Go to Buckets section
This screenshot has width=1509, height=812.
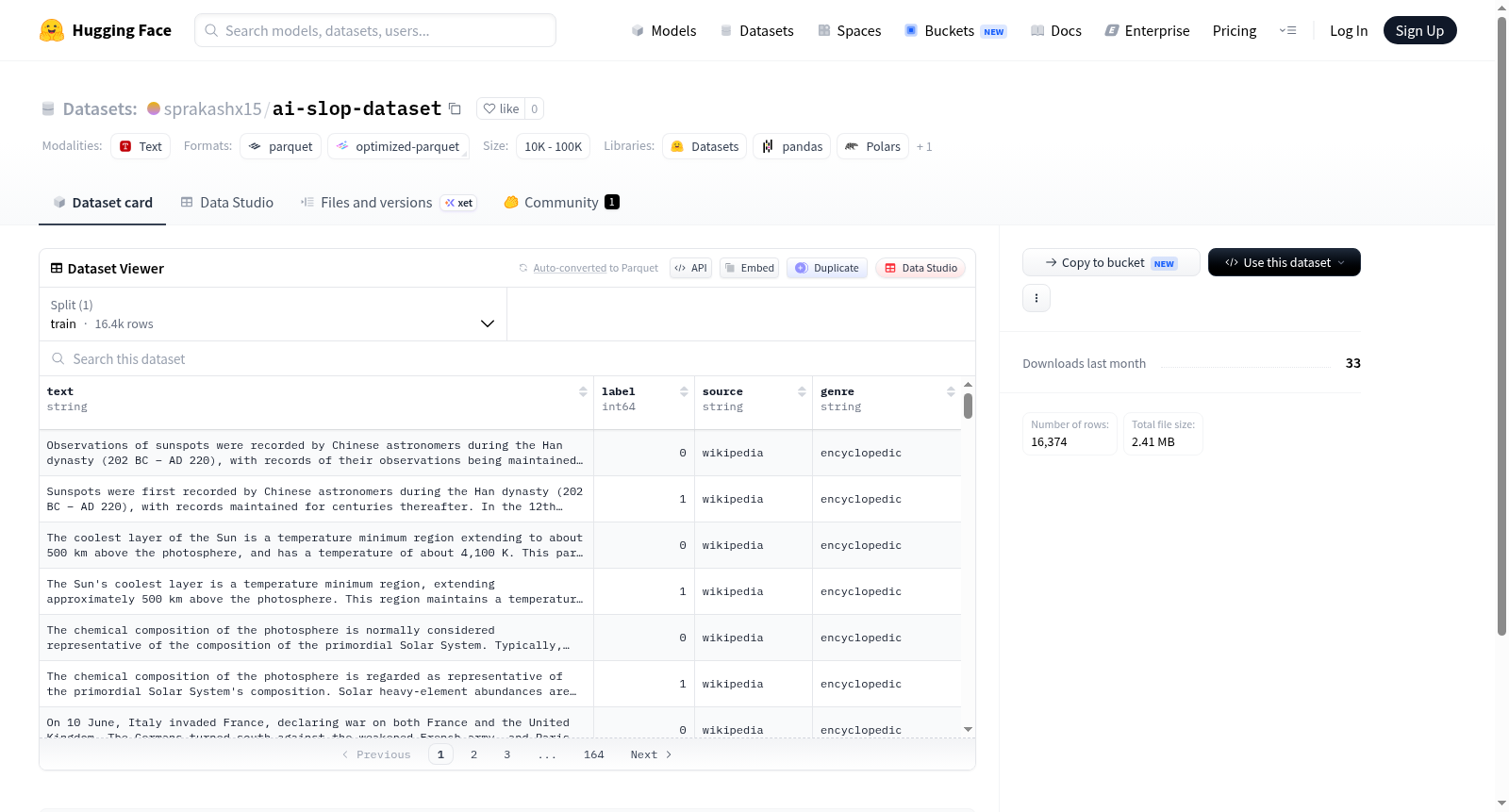click(x=955, y=30)
